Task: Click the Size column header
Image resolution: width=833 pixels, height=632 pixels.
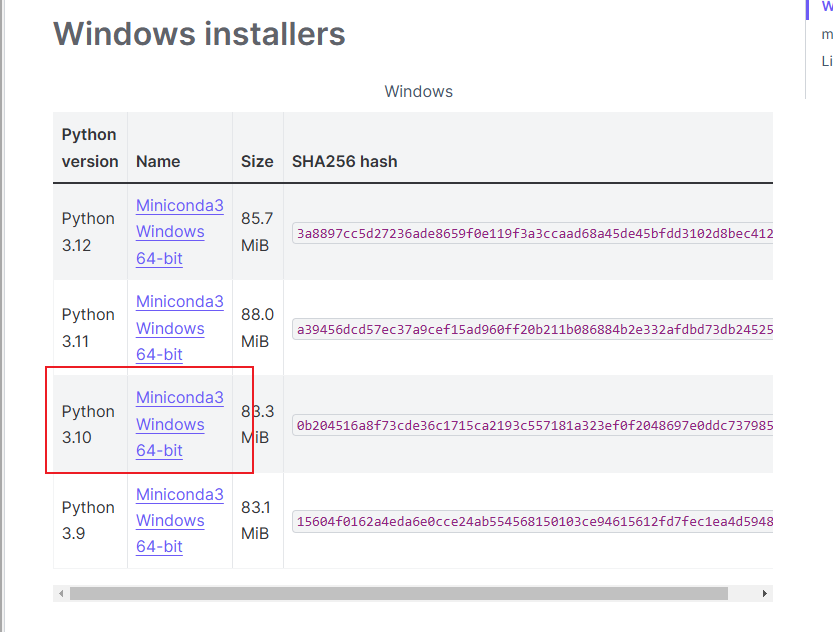Action: click(x=257, y=161)
